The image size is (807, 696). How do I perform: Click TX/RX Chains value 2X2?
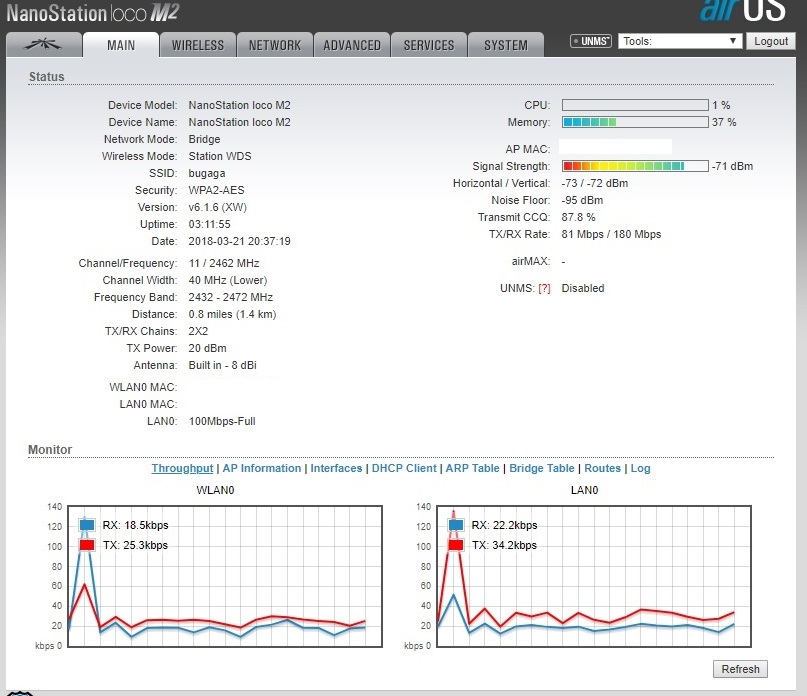coord(198,332)
